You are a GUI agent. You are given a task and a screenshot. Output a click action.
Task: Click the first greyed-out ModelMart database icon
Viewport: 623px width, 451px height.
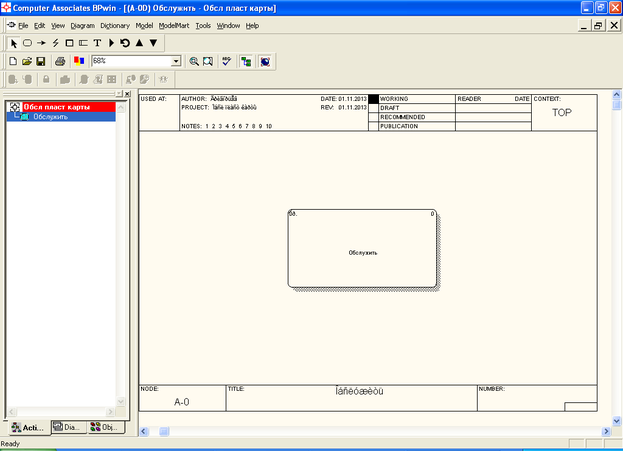click(x=13, y=79)
